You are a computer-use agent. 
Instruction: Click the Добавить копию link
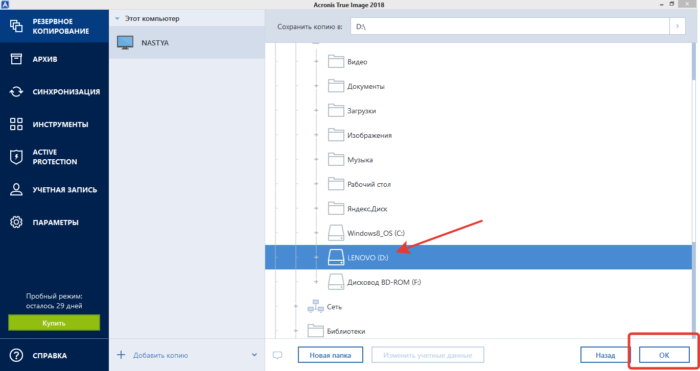coord(160,355)
